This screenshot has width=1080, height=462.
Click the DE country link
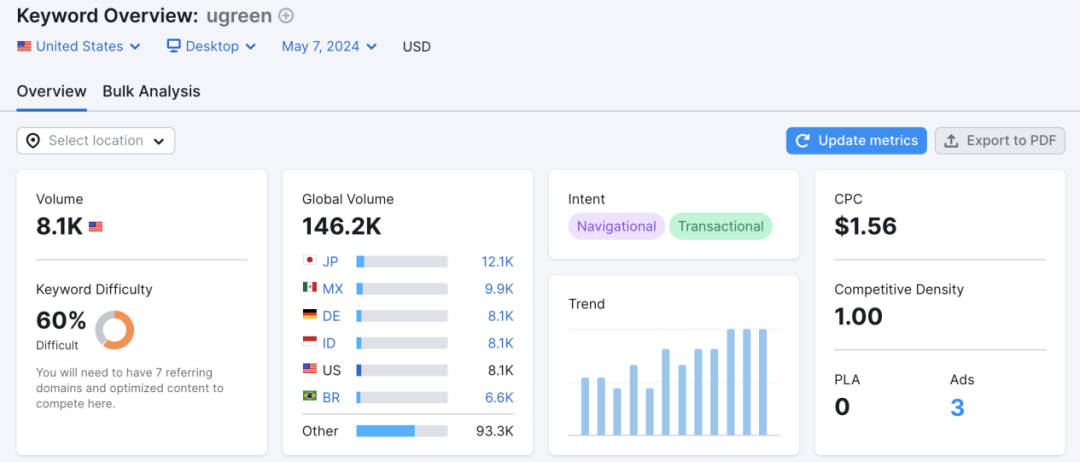331,316
